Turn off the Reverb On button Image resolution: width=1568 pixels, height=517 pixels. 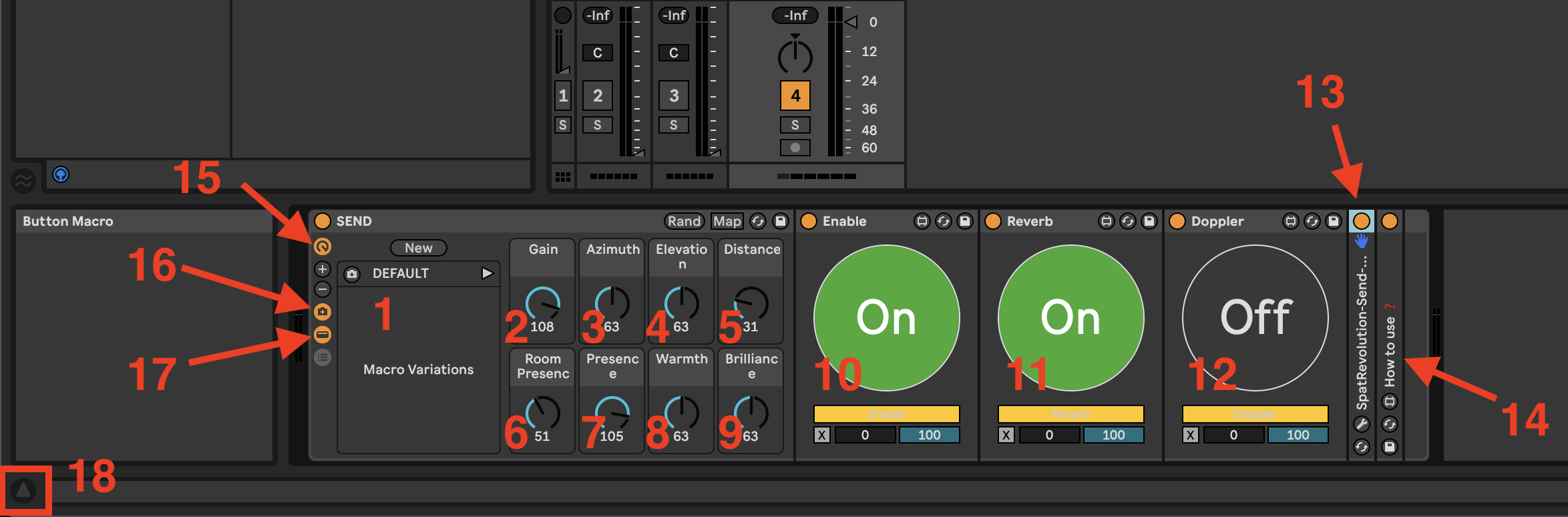(x=1070, y=317)
